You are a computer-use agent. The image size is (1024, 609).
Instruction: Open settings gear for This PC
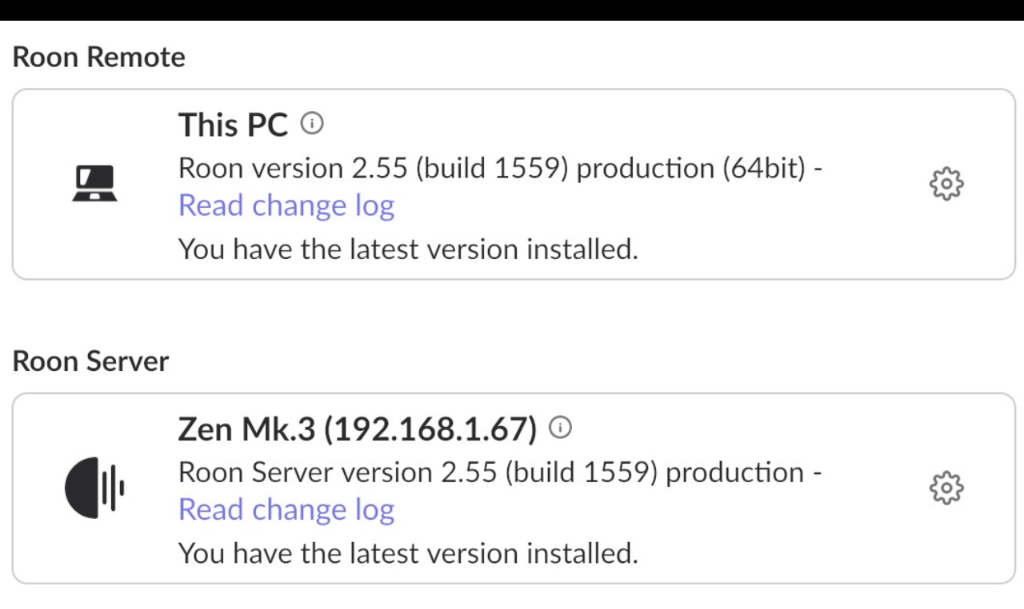coord(946,184)
